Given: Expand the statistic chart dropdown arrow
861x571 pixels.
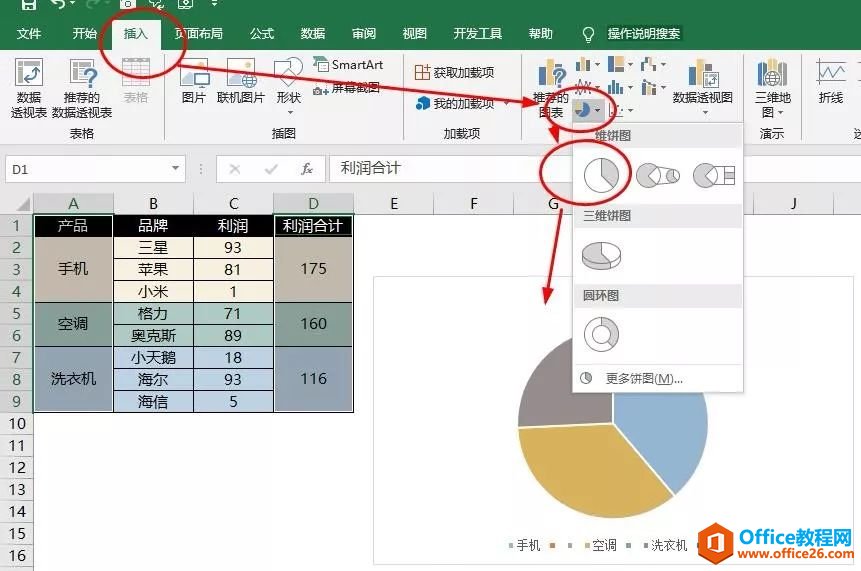Looking at the screenshot, I should coord(630,88).
